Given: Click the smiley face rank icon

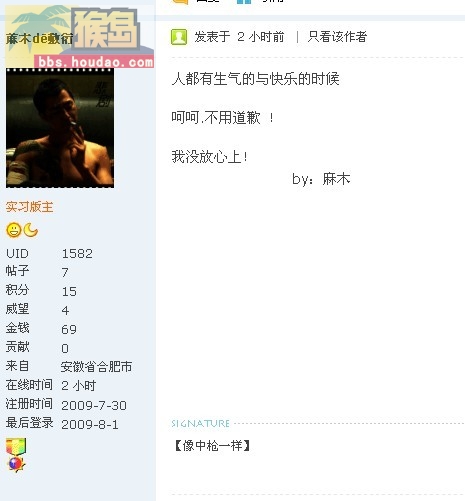Looking at the screenshot, I should [x=14, y=230].
